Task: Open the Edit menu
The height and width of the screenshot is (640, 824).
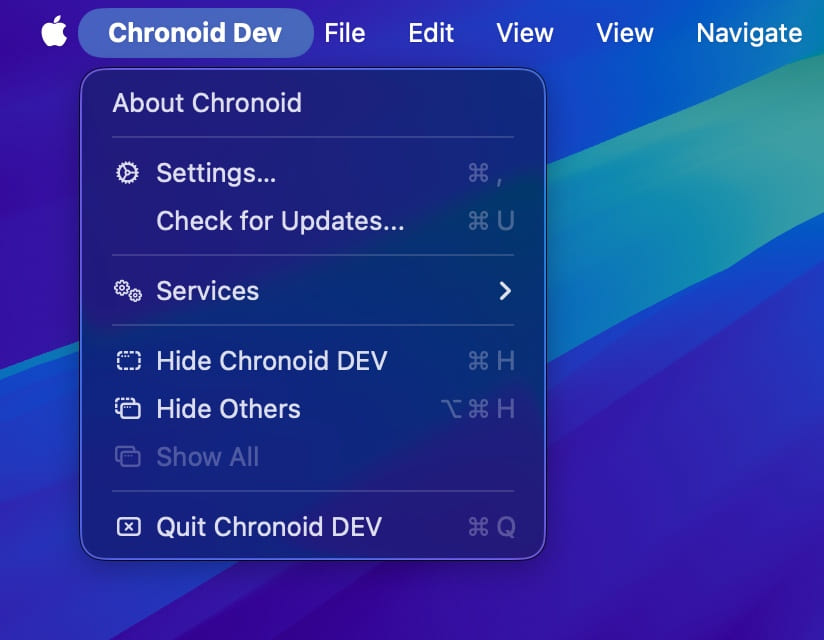Action: (x=430, y=32)
